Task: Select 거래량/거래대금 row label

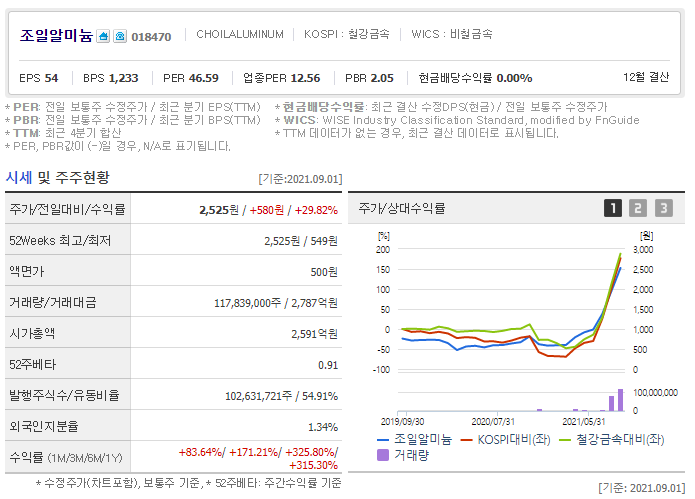Action: (x=53, y=302)
